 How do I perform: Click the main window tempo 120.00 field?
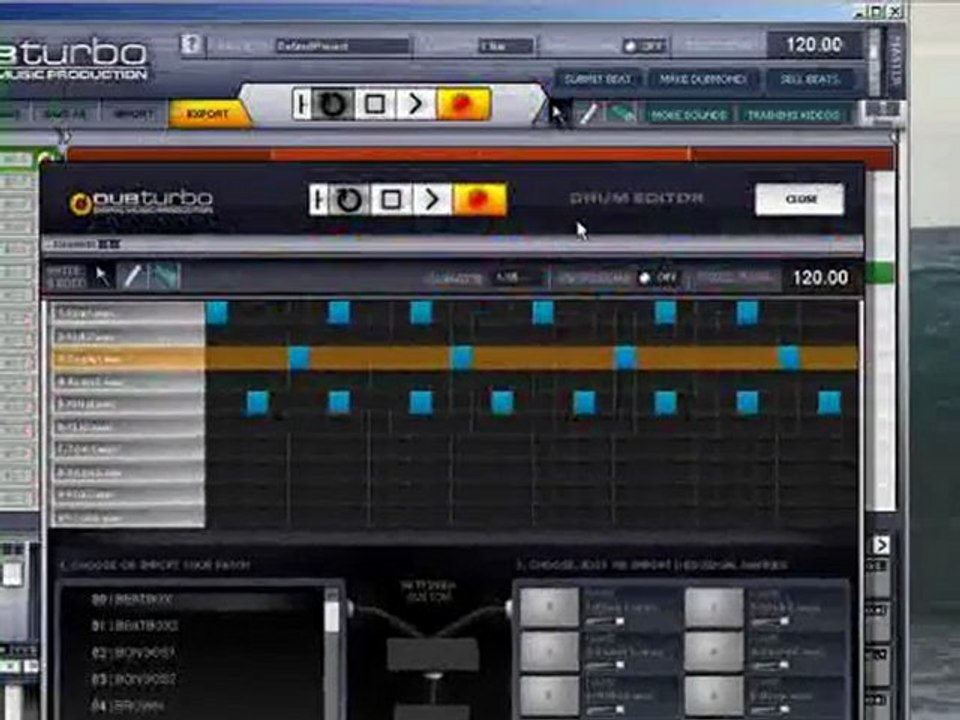tap(814, 45)
